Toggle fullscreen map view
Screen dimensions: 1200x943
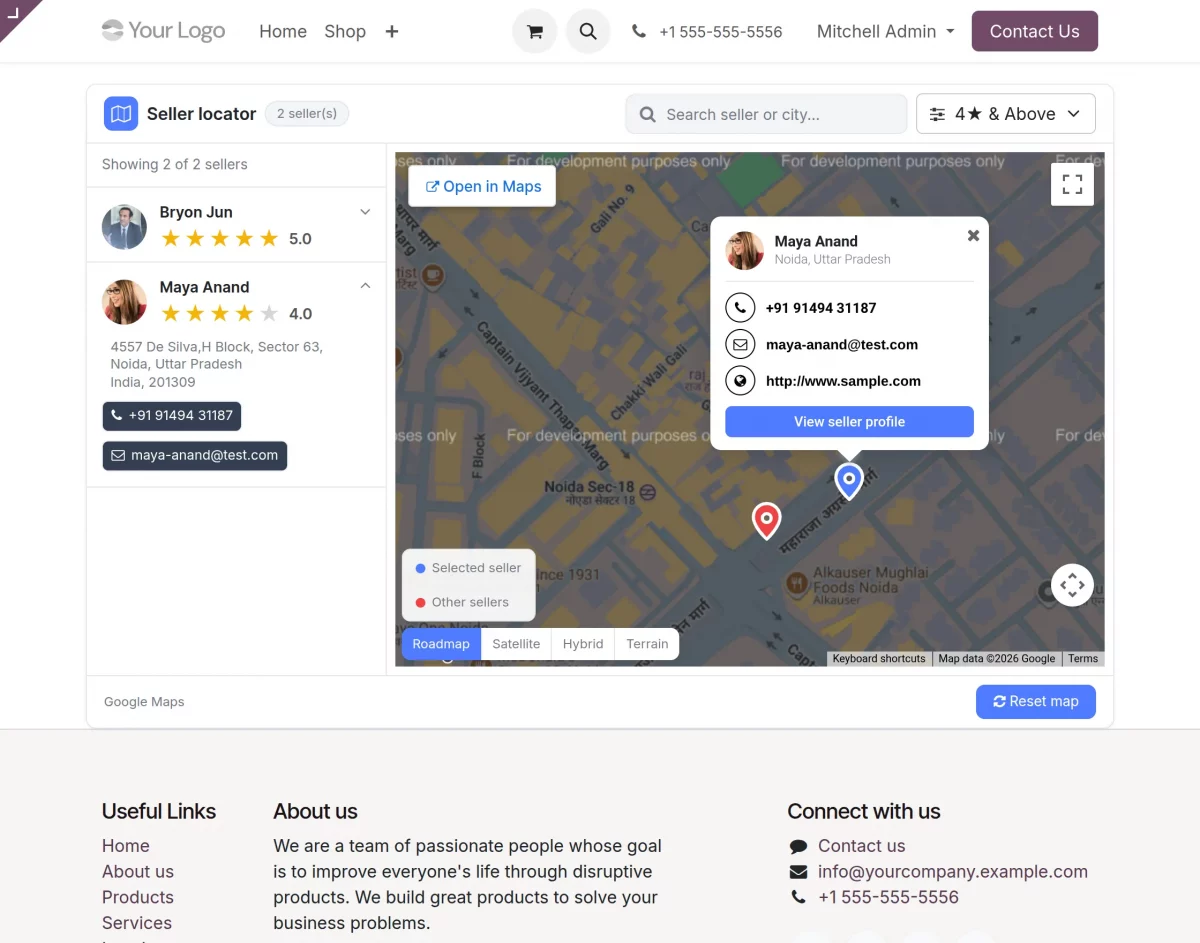(x=1072, y=184)
